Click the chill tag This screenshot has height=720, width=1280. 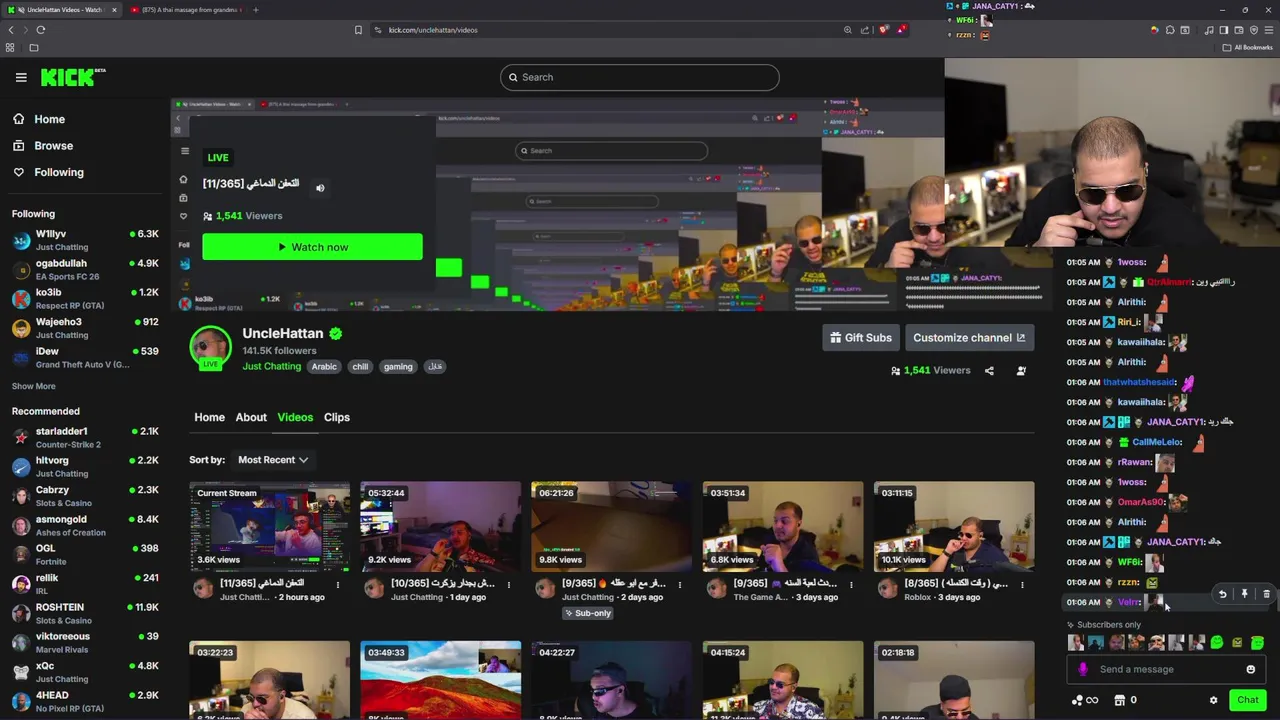tap(360, 367)
